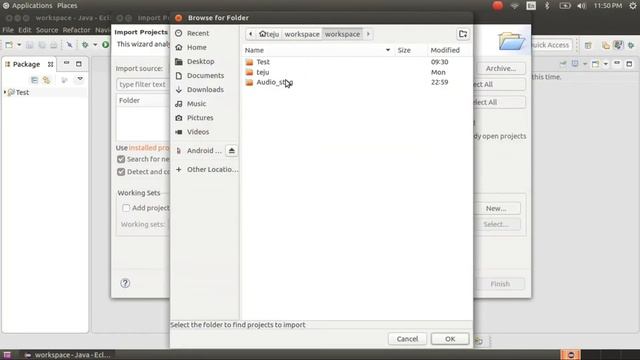This screenshot has width=640, height=360.
Task: Open the Eclipse Edit menu
Action: 24,30
